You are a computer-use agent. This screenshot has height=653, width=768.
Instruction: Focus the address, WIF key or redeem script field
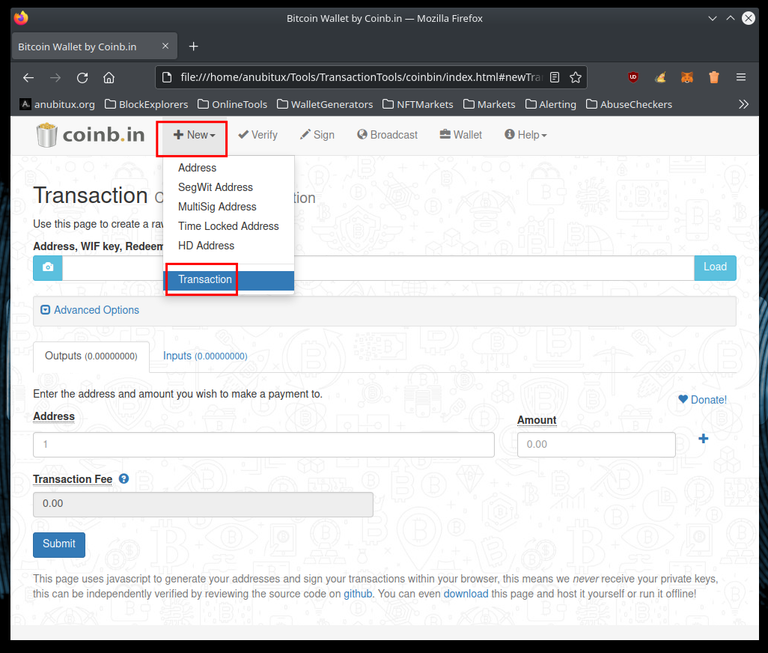click(378, 267)
